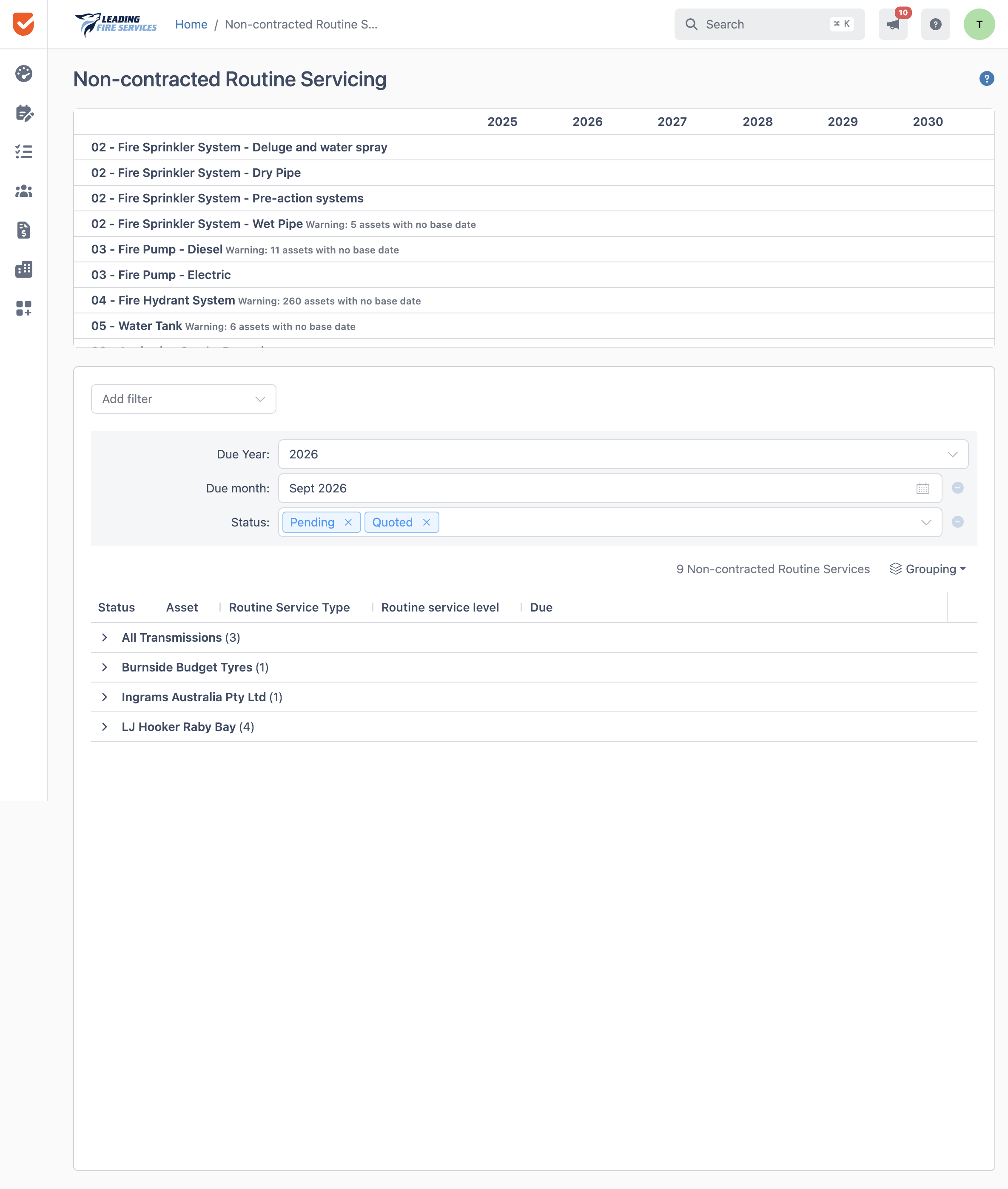Go to Home breadcrumb link
This screenshot has width=1008, height=1189.
point(191,24)
